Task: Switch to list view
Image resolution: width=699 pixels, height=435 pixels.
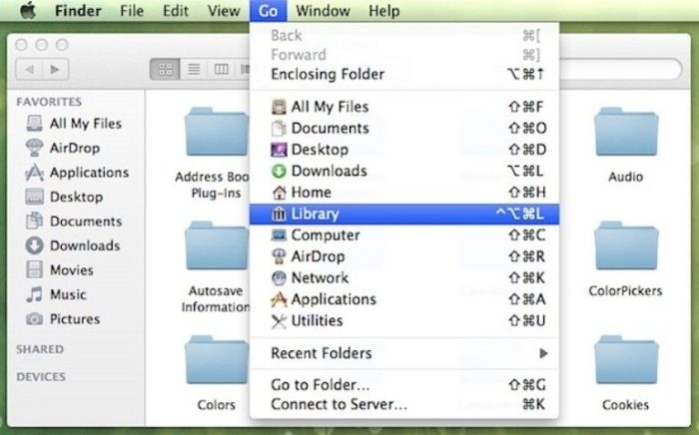Action: pyautogui.click(x=194, y=70)
